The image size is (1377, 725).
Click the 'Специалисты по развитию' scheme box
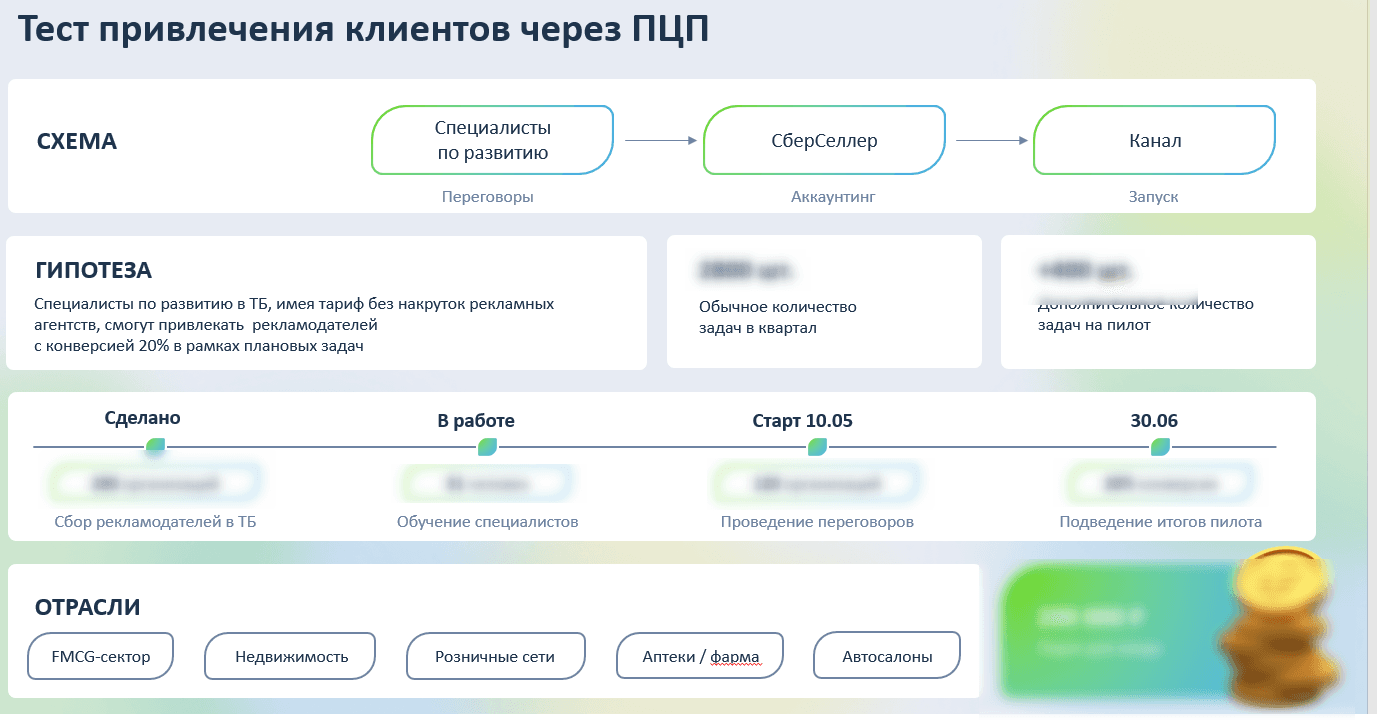[492, 141]
